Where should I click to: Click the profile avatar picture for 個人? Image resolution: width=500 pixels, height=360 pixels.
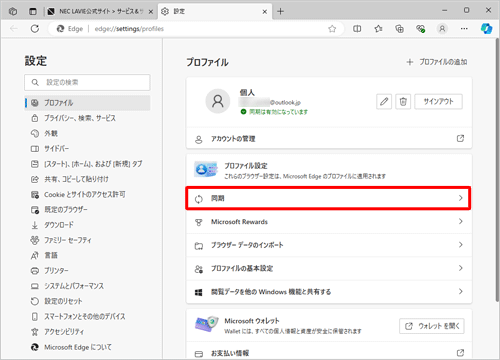coord(218,101)
